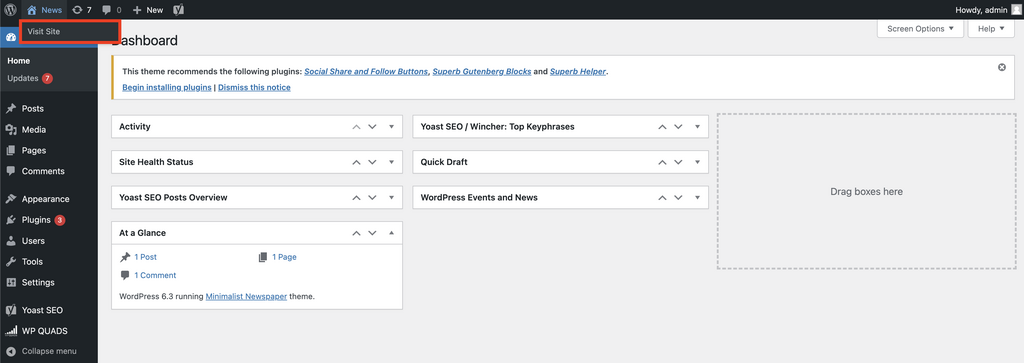Open Users via the person icon
Screen dimensions: 1024x363
point(10,241)
